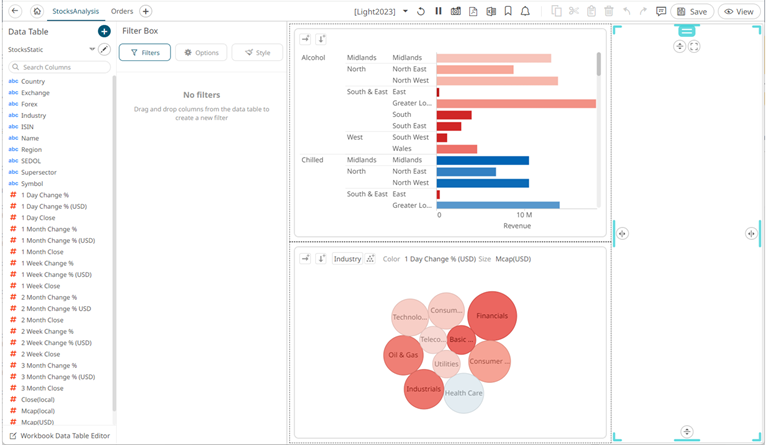
Task: Select the Options tab in Filter Box
Action: 201,52
